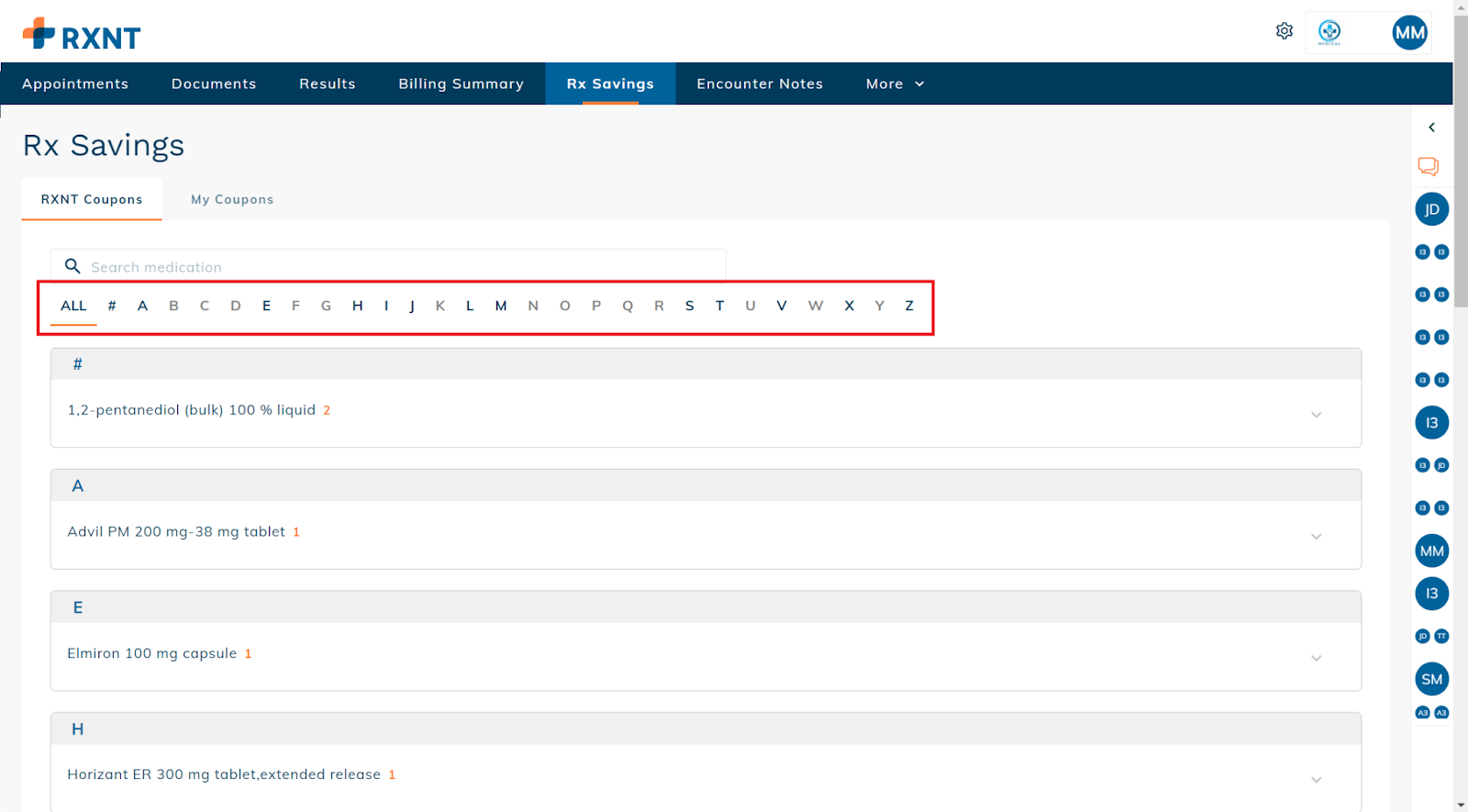This screenshot has height=812, width=1468.
Task: Click the small JD avatar beside TT
Action: [x=1423, y=636]
